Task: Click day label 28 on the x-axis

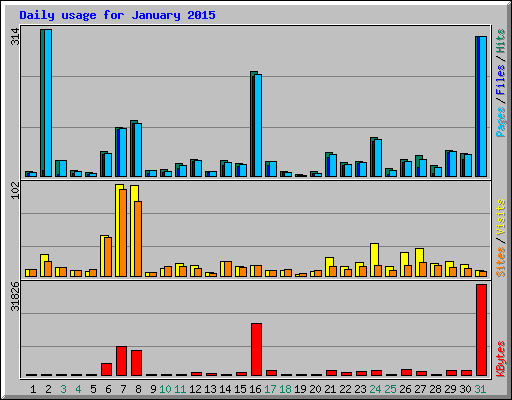Action: 435,389
